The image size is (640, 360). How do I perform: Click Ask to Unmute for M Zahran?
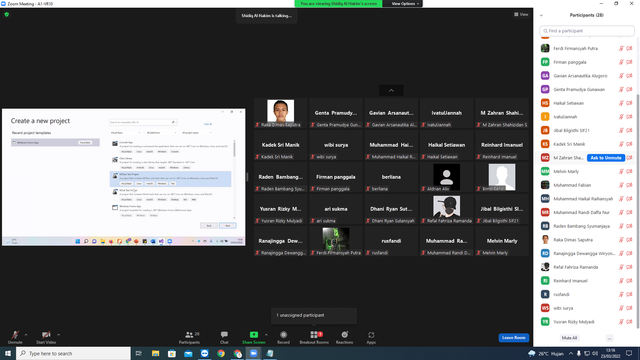coord(606,158)
